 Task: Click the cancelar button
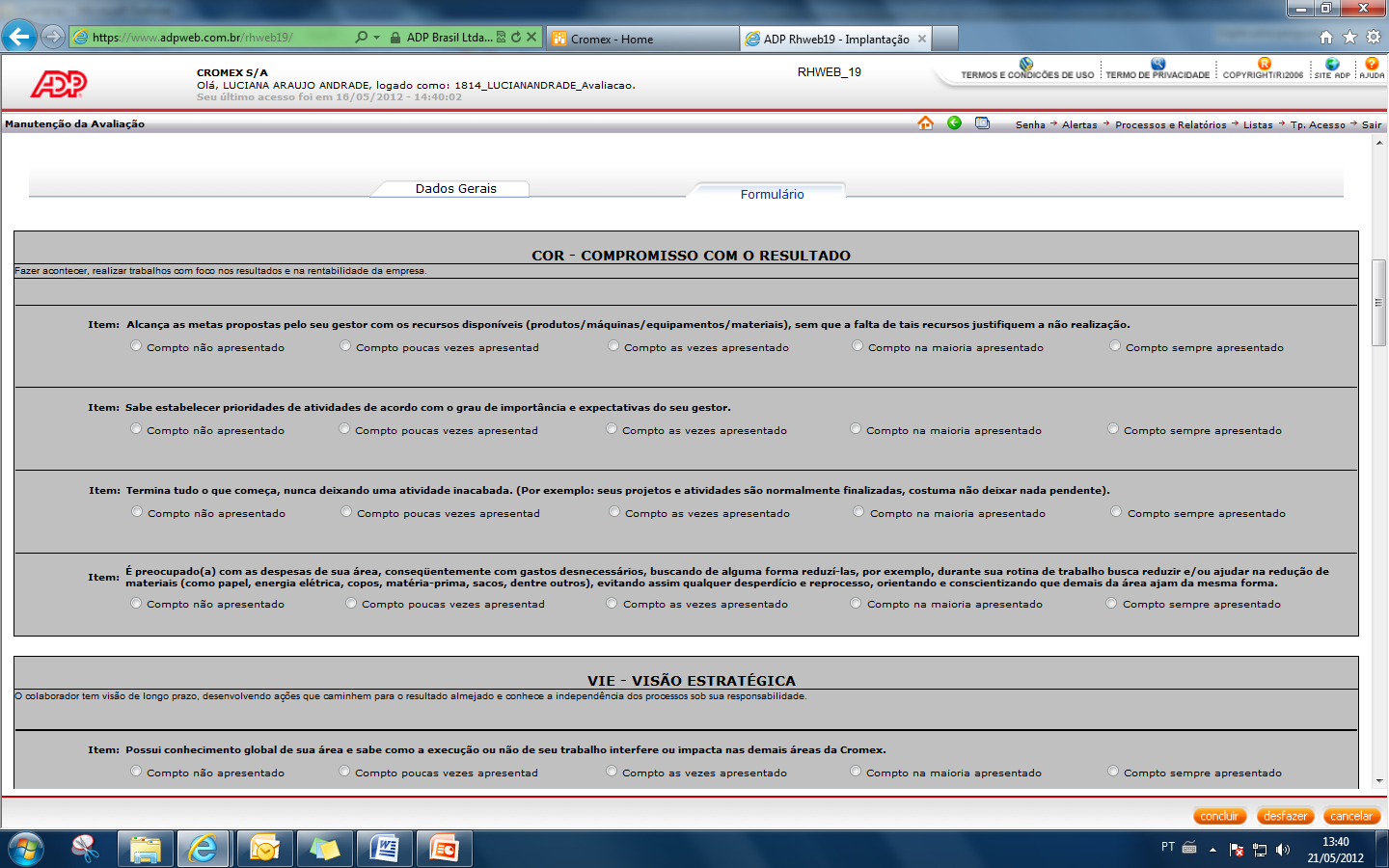point(1351,816)
